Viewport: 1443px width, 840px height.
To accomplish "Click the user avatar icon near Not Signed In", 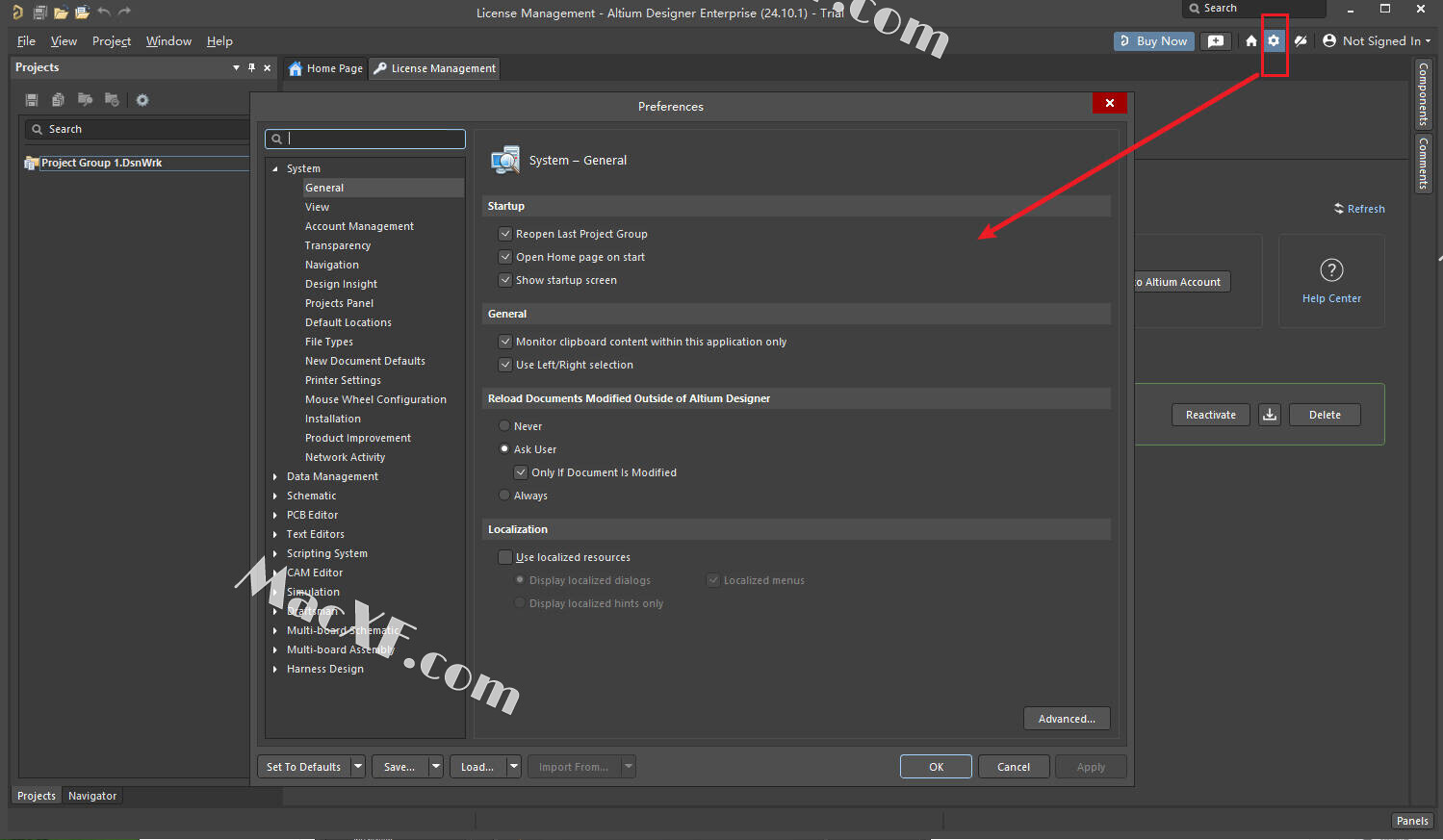I will pos(1329,41).
